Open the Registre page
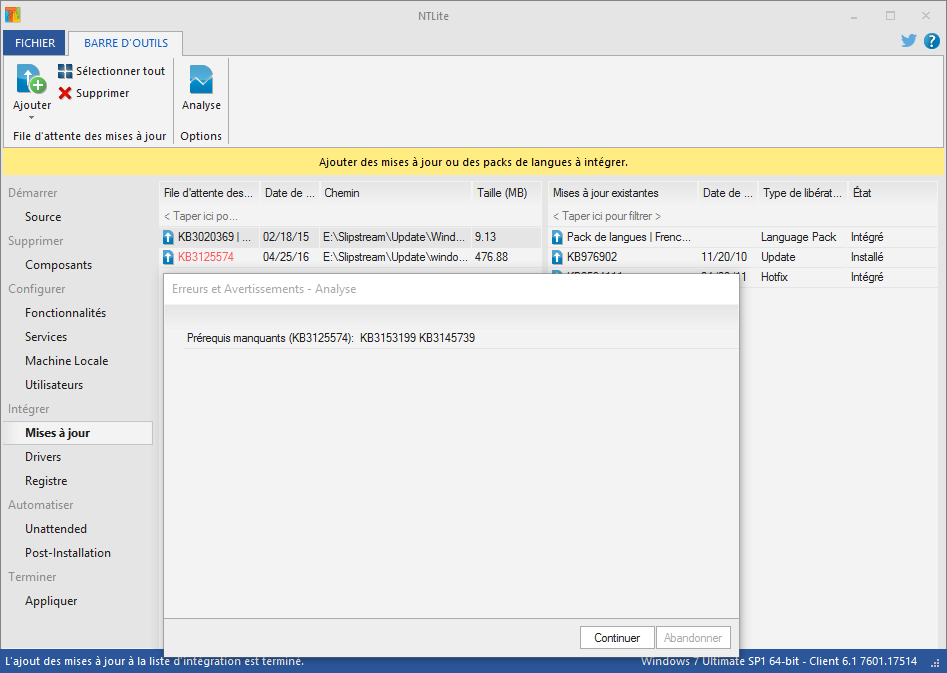This screenshot has height=673, width=947. (x=46, y=481)
